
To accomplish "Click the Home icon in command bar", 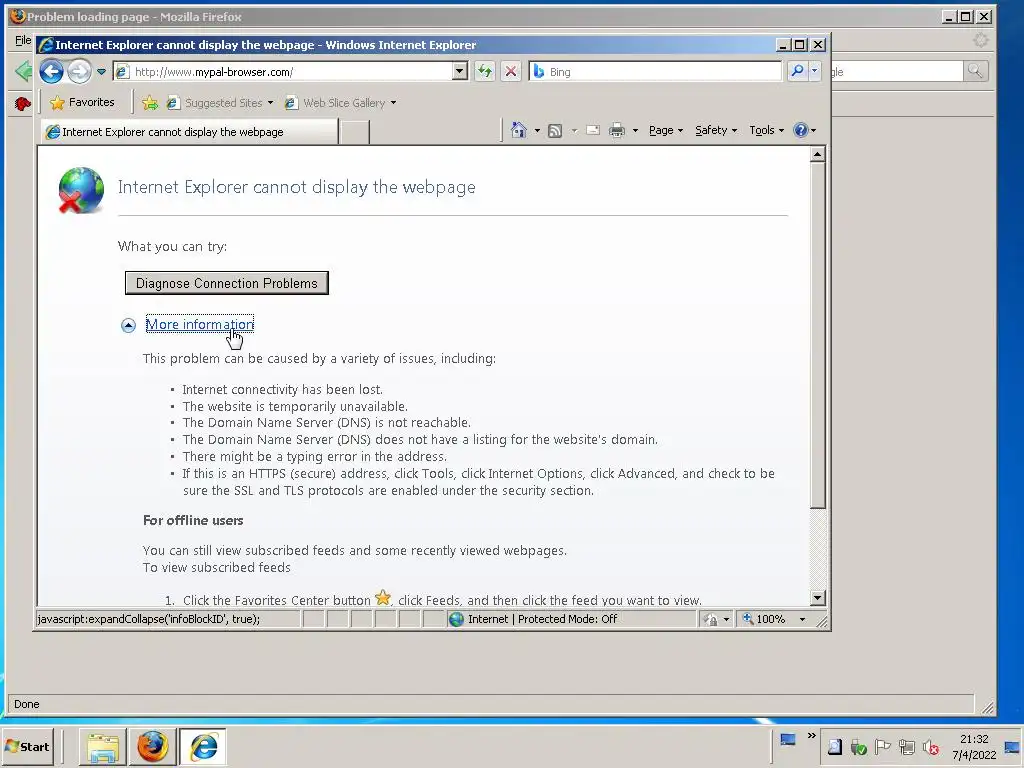I will point(519,130).
